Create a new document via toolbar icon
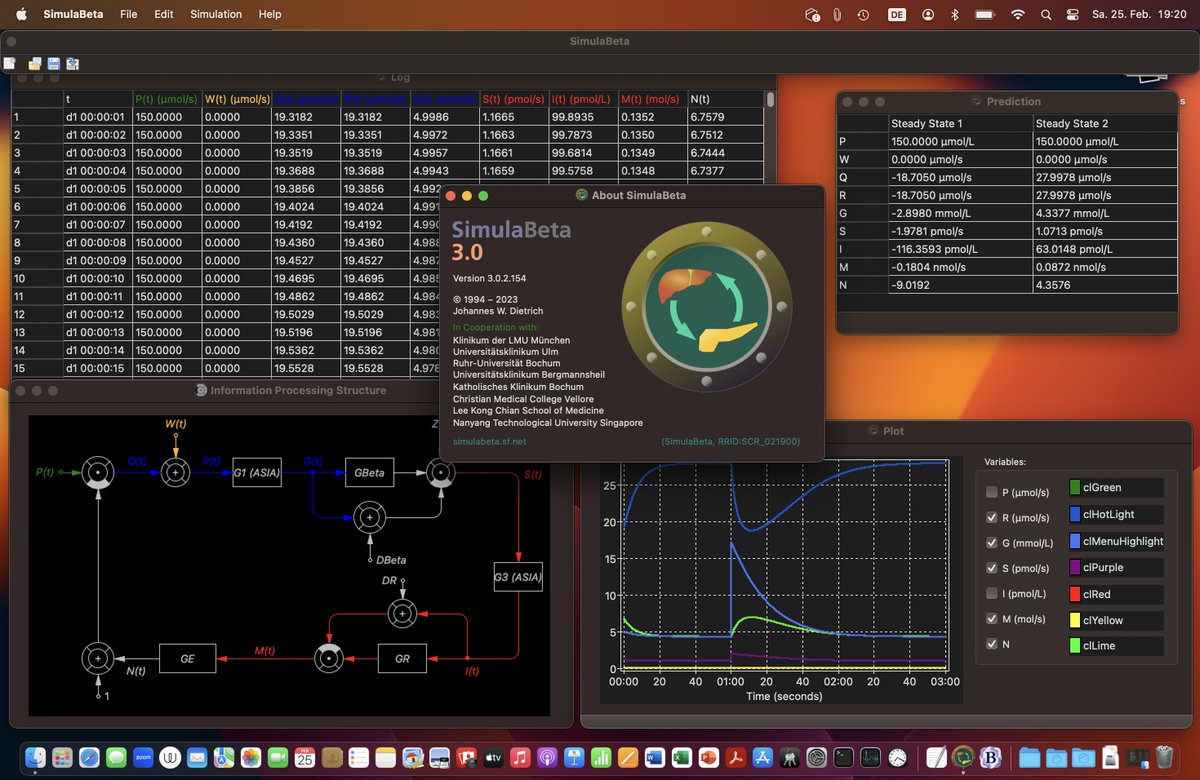The width and height of the screenshot is (1200, 780). pyautogui.click(x=9, y=63)
